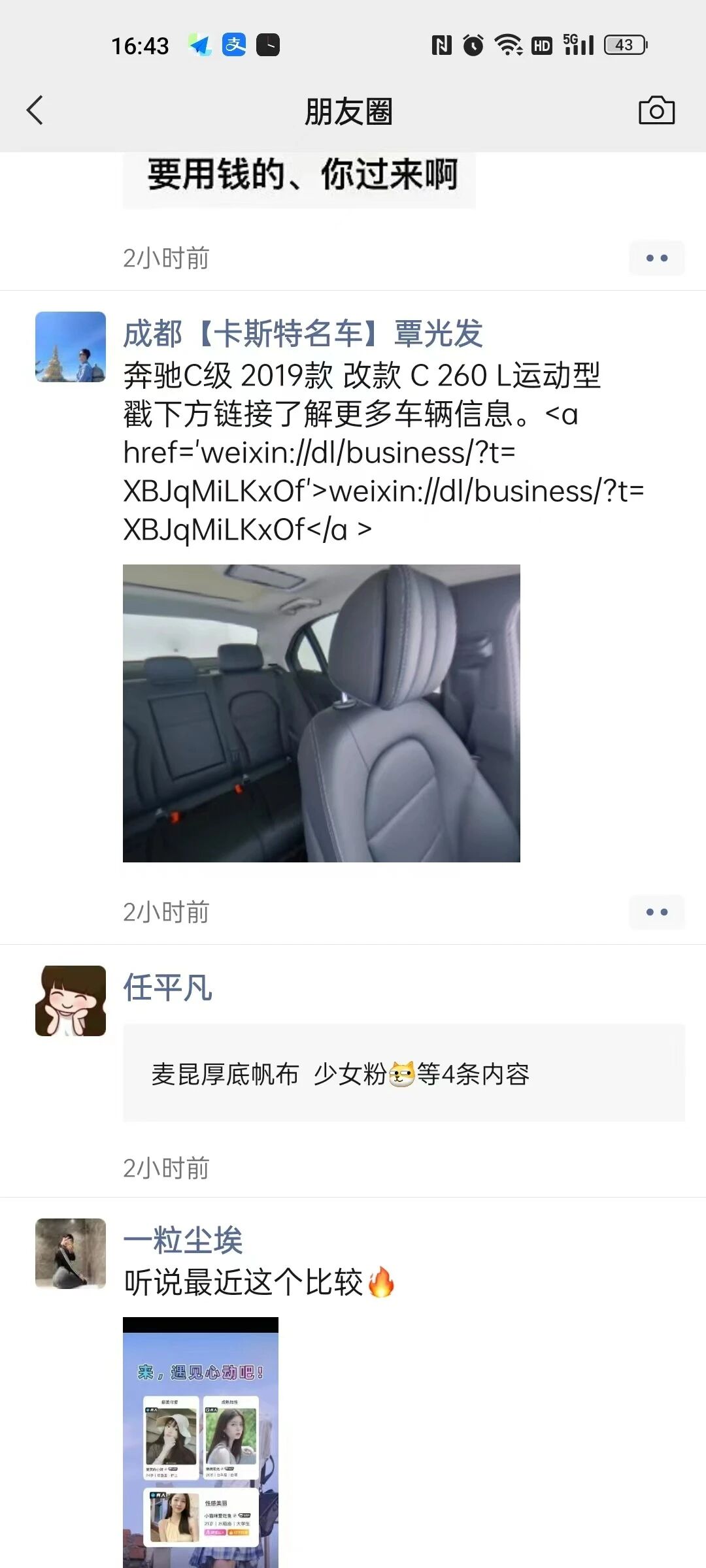Tap the battery indicator in status bar
This screenshot has width=706, height=1568.
pyautogui.click(x=626, y=45)
